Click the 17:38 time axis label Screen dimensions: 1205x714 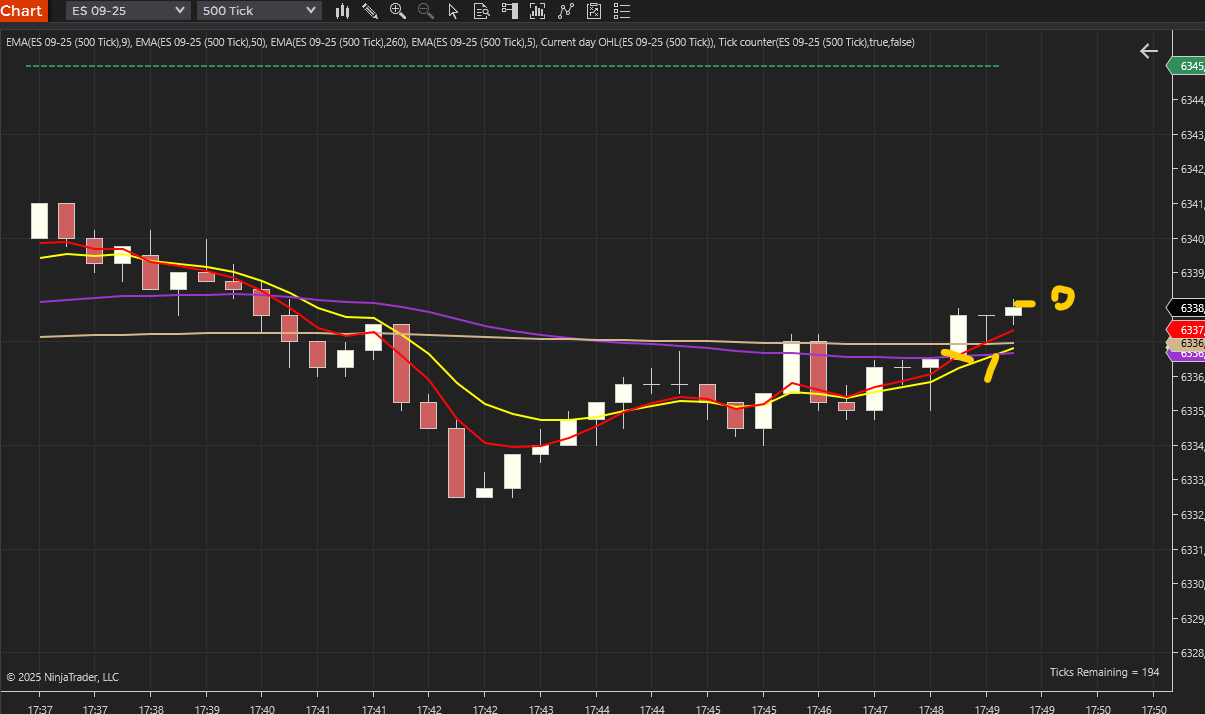point(151,709)
